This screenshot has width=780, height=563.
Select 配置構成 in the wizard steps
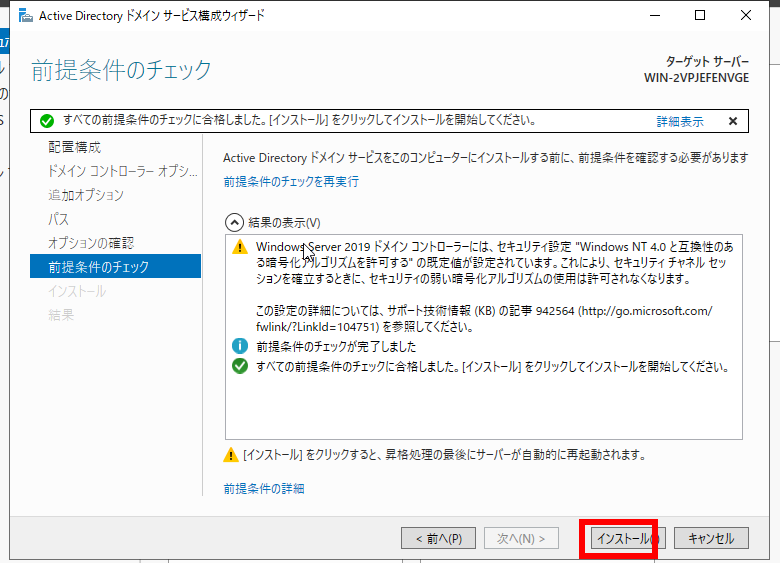click(x=75, y=147)
